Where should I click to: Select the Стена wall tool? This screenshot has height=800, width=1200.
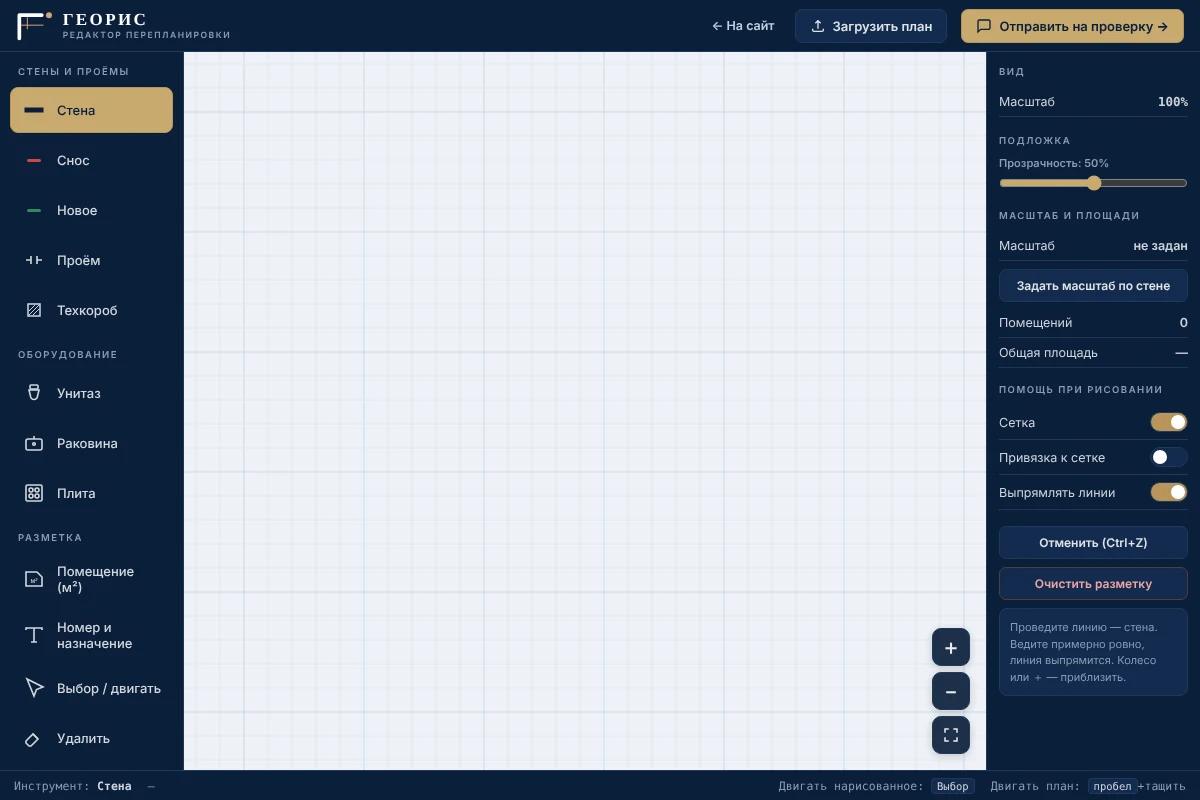(91, 110)
